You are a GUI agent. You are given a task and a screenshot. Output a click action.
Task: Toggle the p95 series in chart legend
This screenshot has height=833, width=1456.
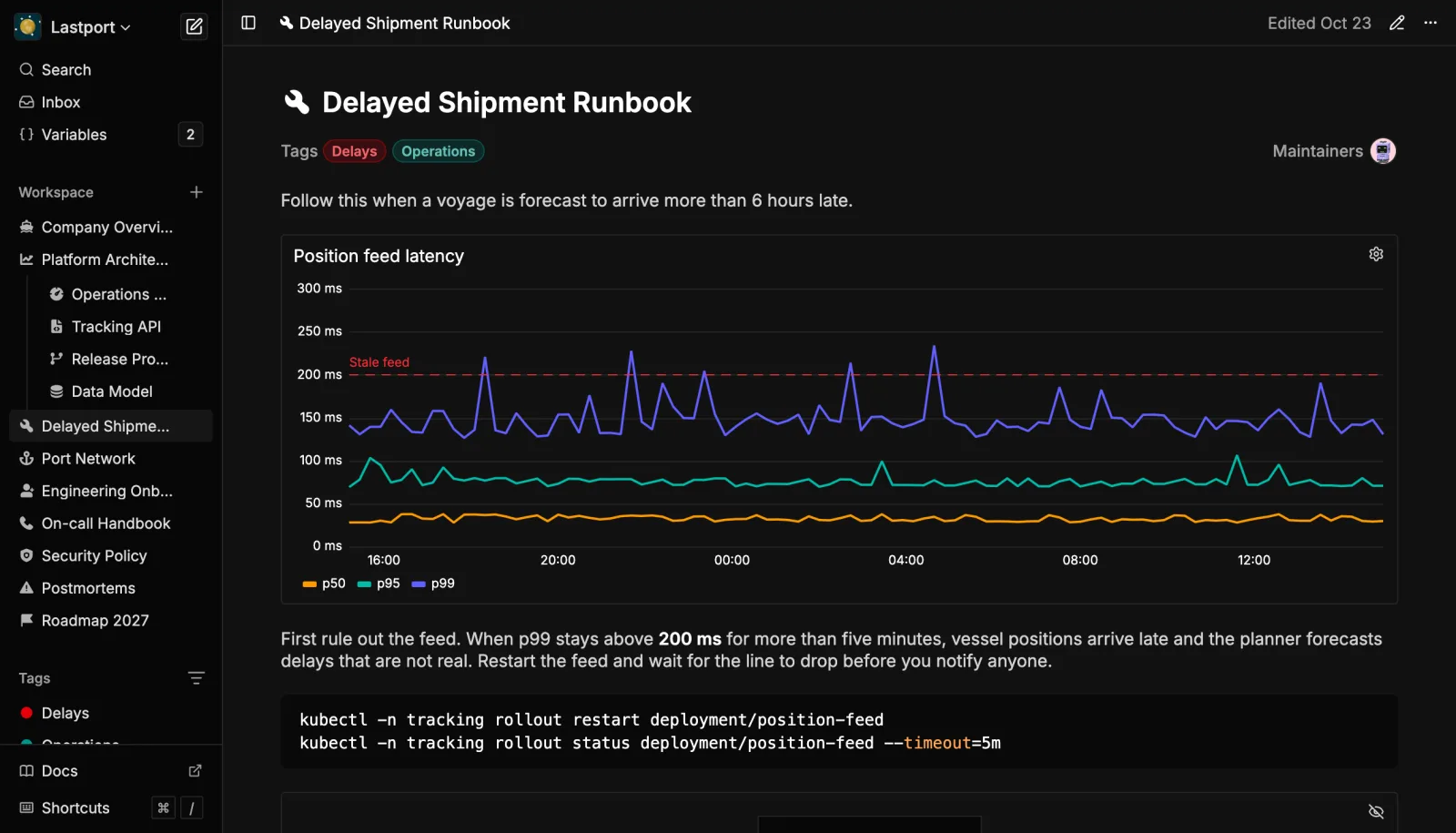[379, 584]
